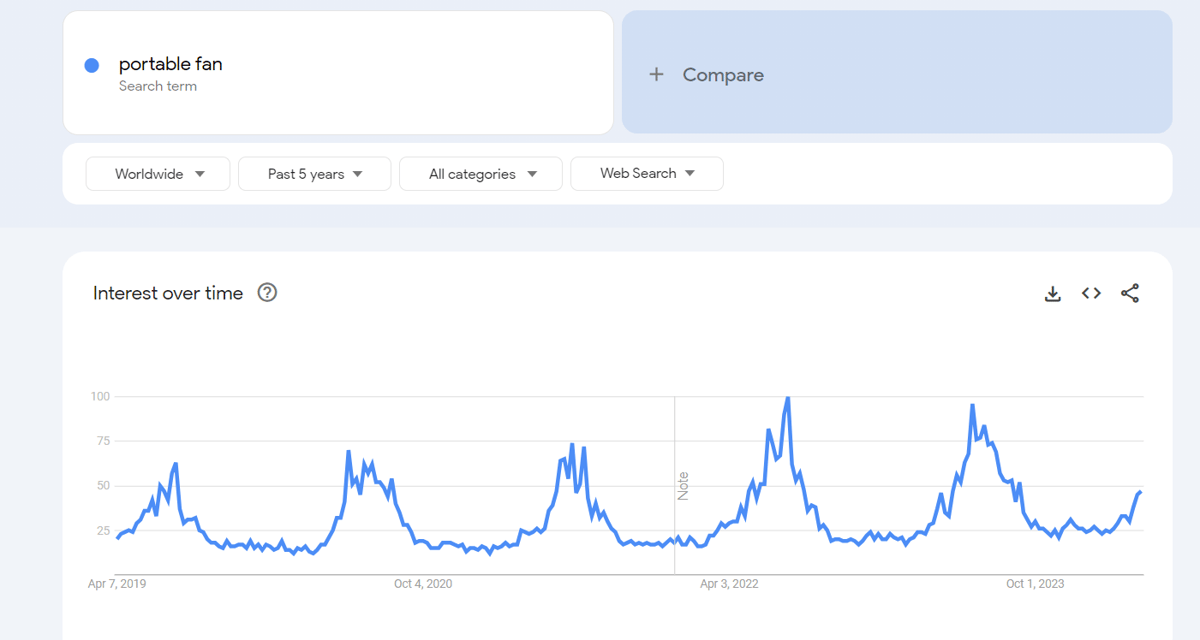Viewport: 1200px width, 640px height.
Task: Add a comparison term via Compare
Action: tap(897, 72)
